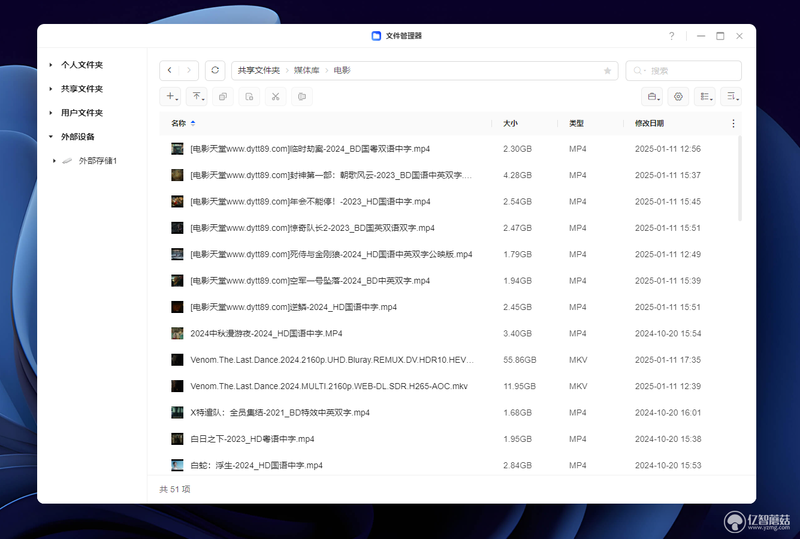Refresh the current folder listing
Viewport: 800px width, 539px height.
point(215,70)
